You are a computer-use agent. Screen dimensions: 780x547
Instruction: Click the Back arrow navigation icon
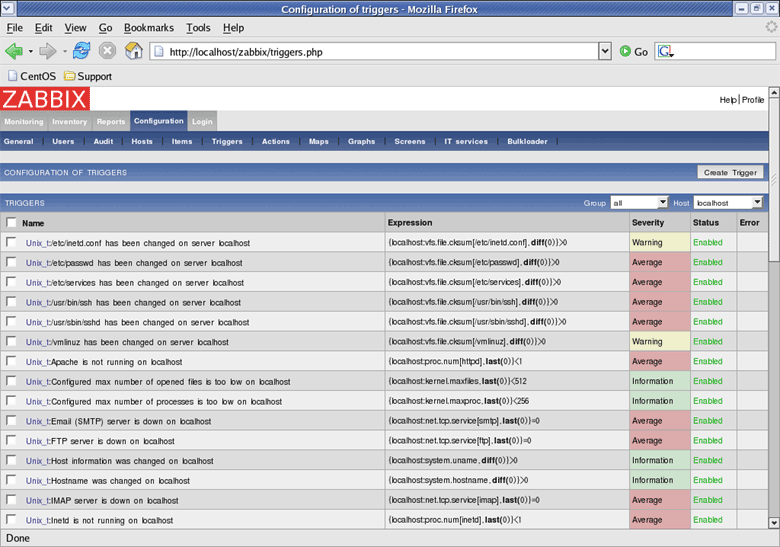point(14,51)
